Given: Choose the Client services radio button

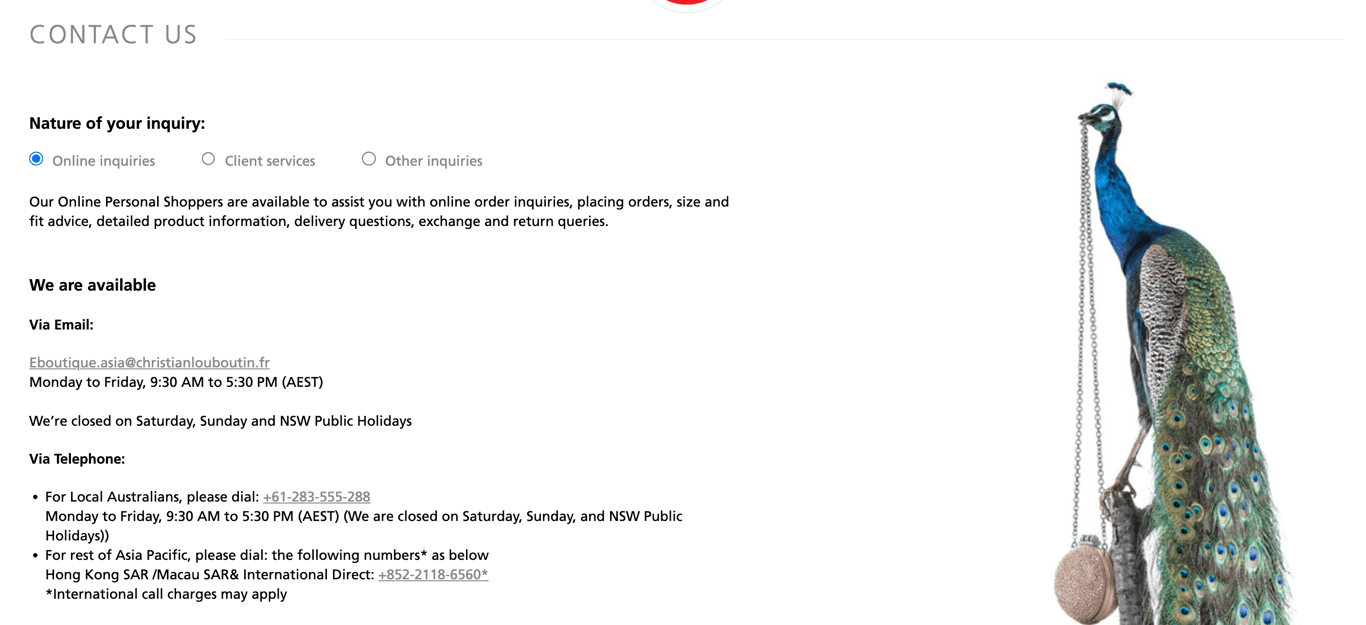Looking at the screenshot, I should pyautogui.click(x=208, y=159).
